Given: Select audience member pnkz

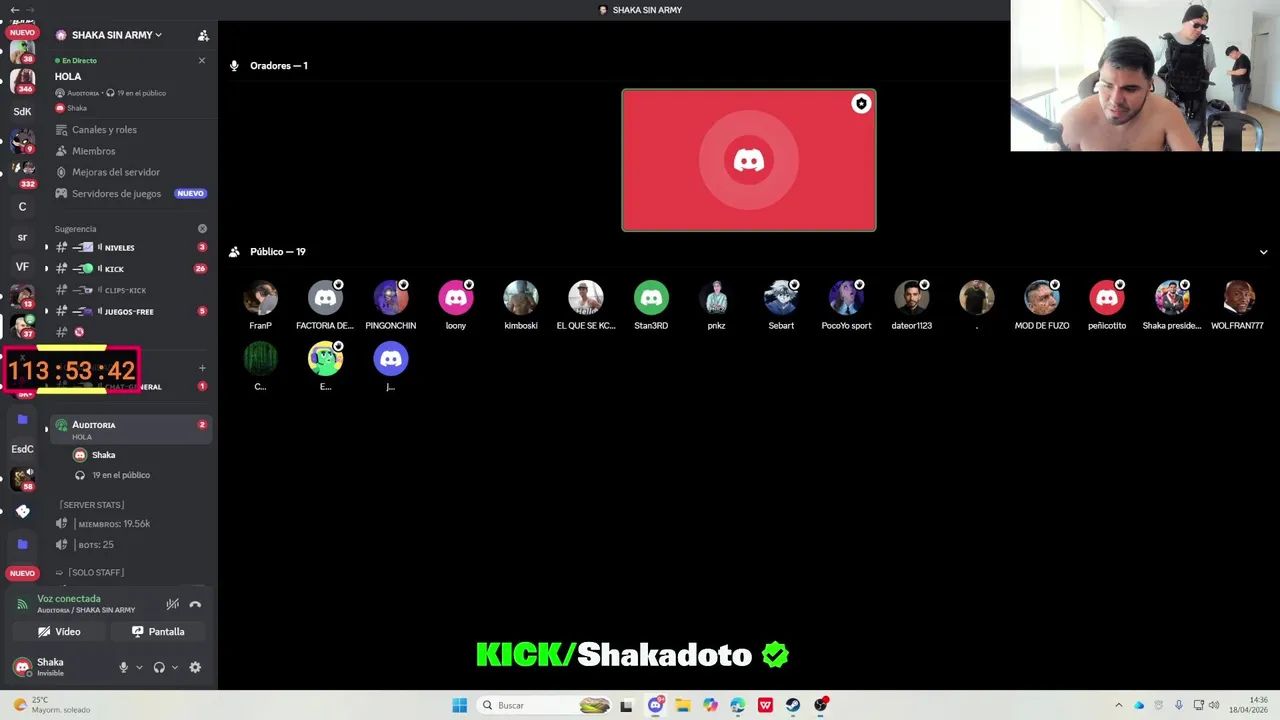Looking at the screenshot, I should coord(716,305).
